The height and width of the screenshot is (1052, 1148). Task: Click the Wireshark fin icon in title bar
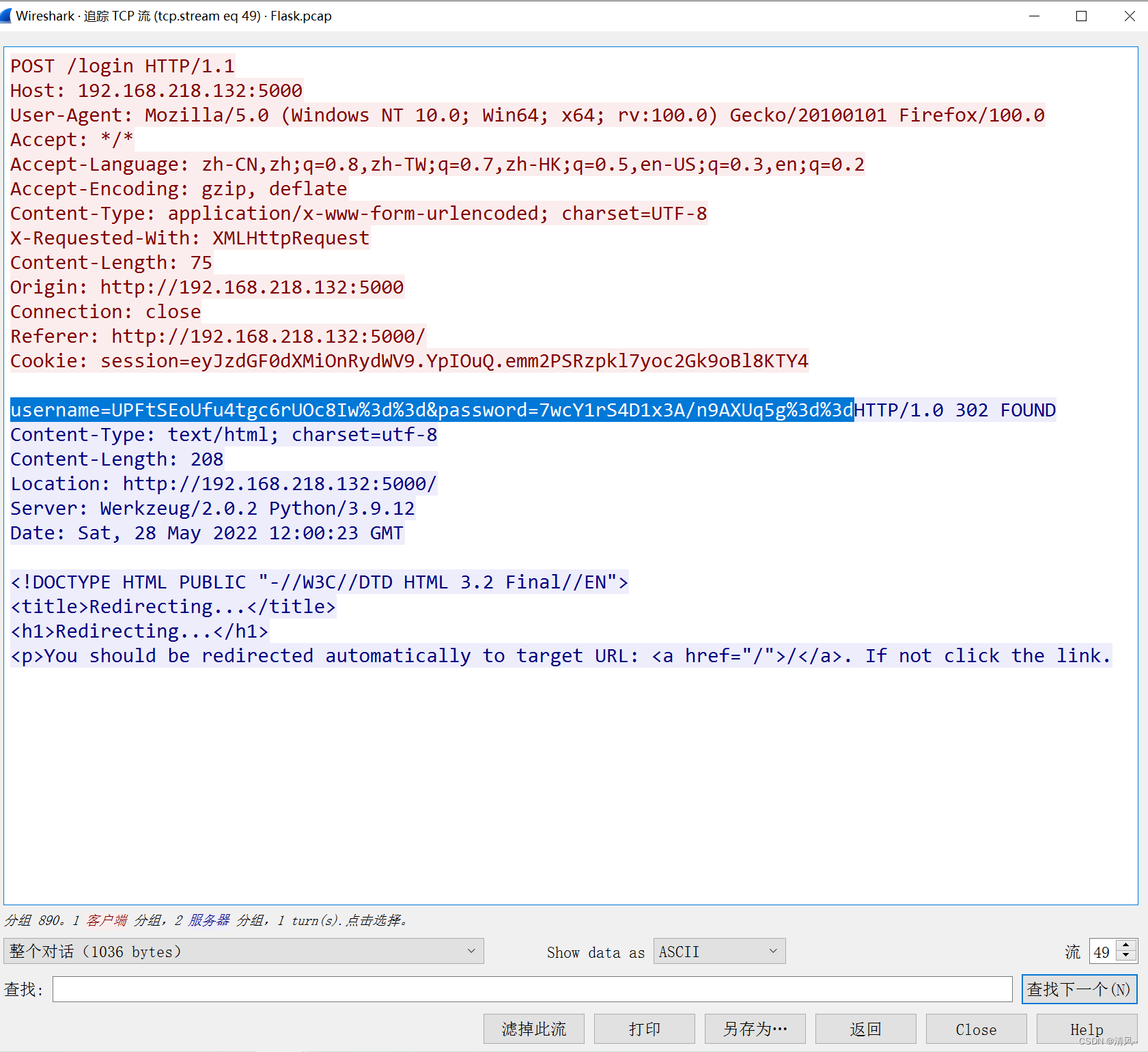(5, 16)
